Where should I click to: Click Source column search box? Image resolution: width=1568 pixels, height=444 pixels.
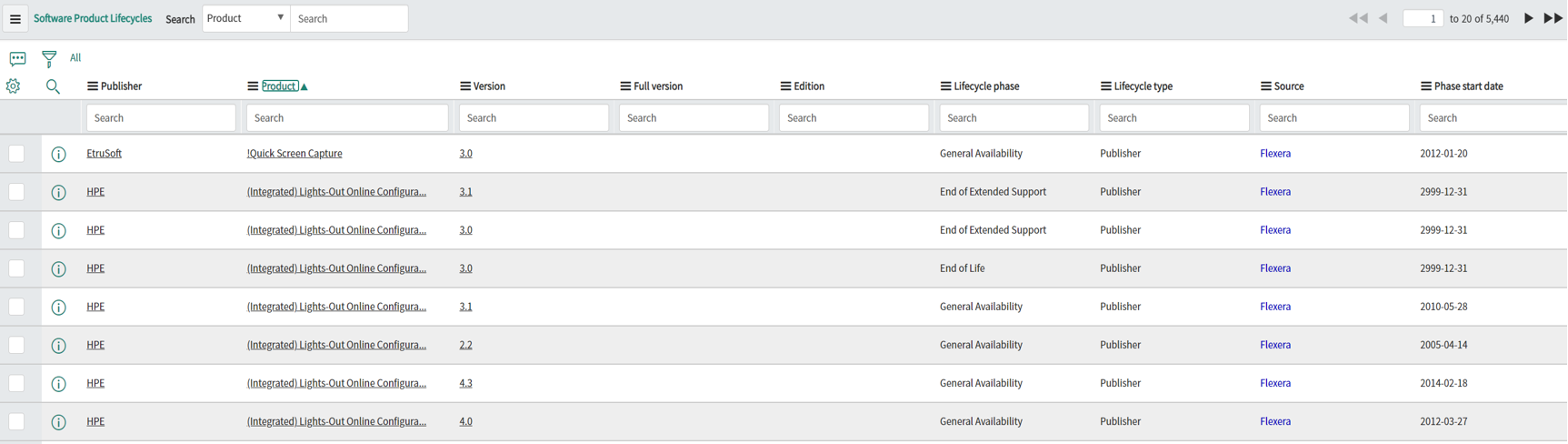1334,118
